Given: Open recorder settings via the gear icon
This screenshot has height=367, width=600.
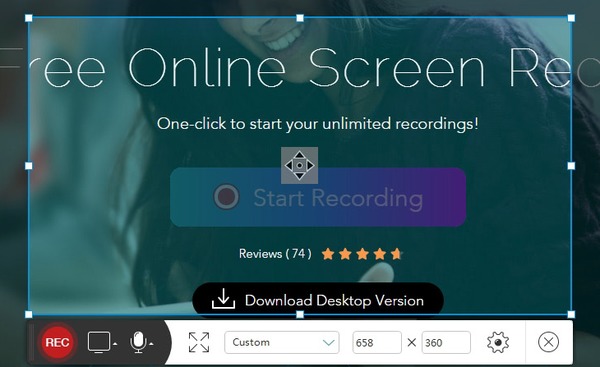Looking at the screenshot, I should (498, 342).
